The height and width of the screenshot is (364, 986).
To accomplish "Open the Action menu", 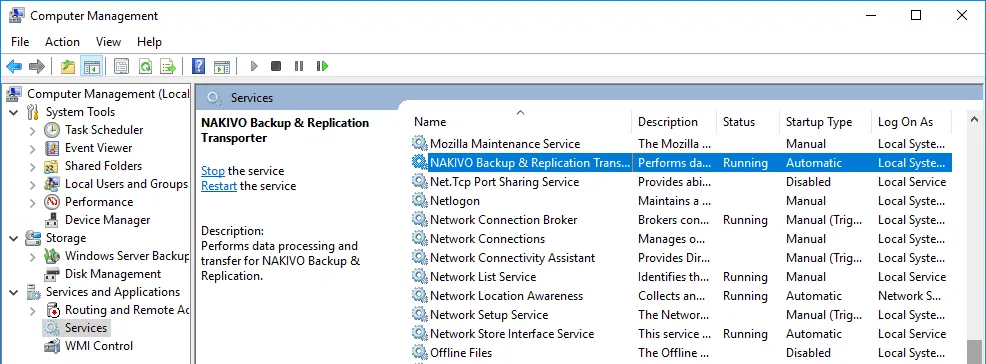I will click(x=62, y=42).
